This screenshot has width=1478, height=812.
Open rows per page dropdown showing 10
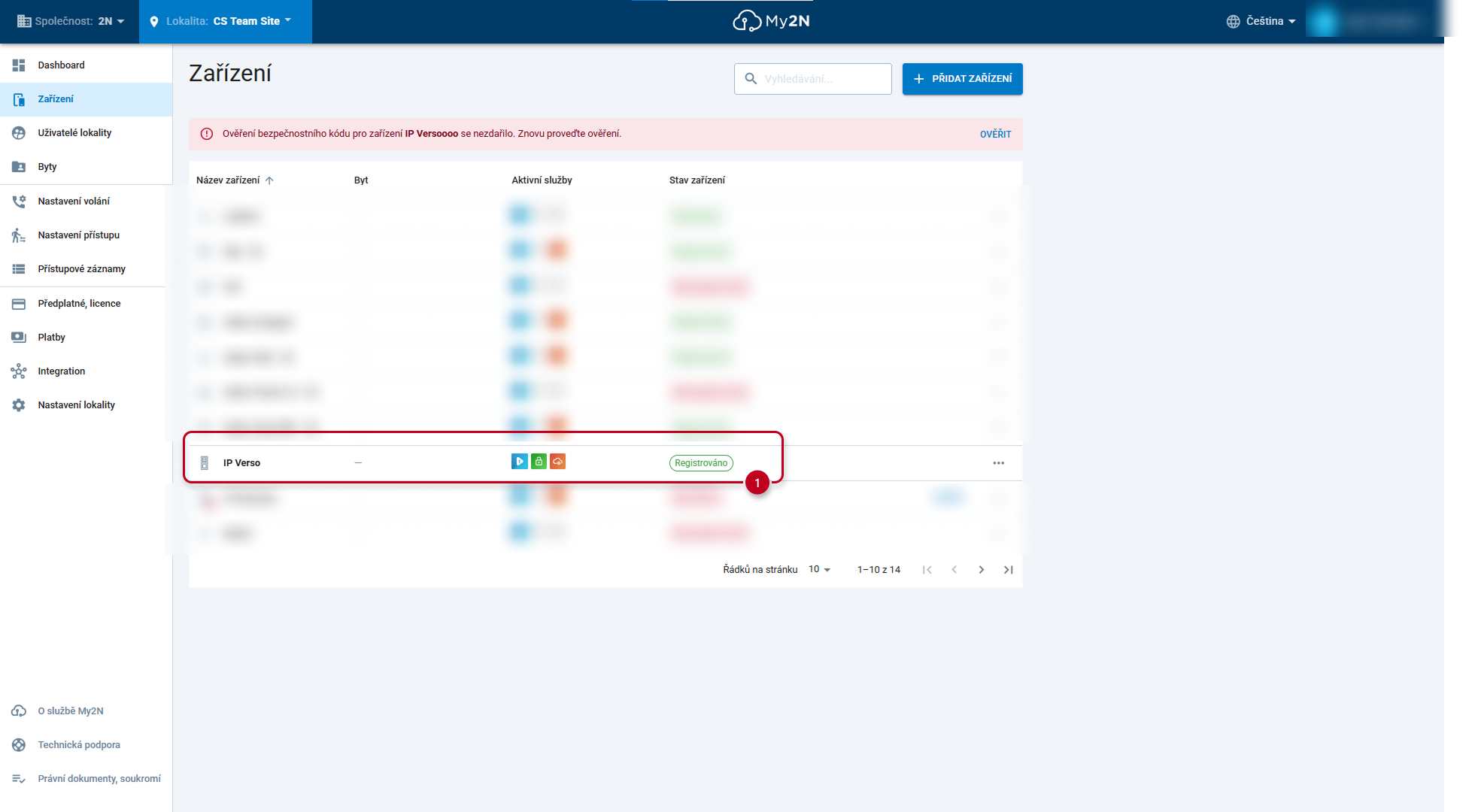click(x=819, y=570)
